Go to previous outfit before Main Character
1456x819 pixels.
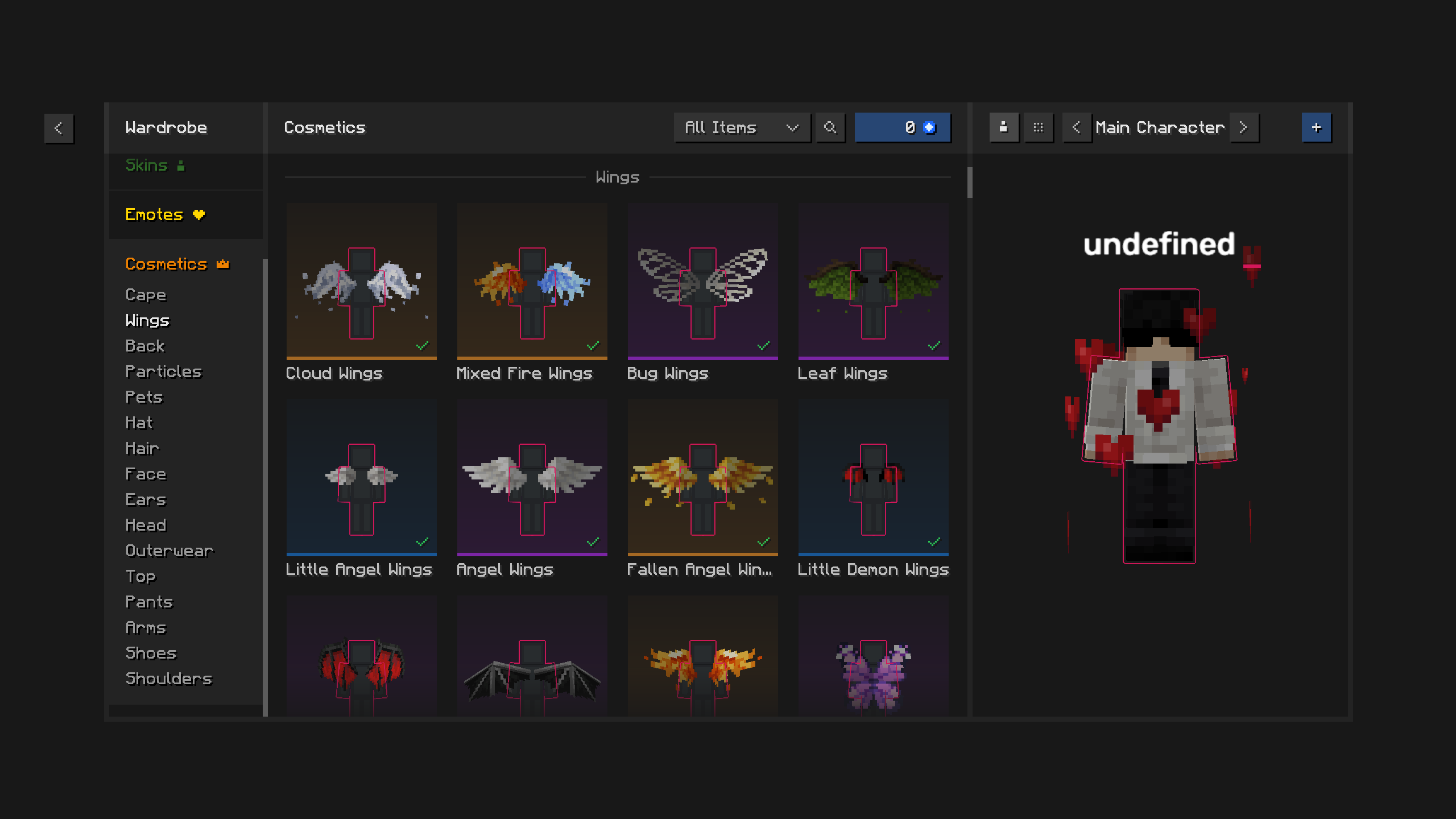[x=1076, y=127]
